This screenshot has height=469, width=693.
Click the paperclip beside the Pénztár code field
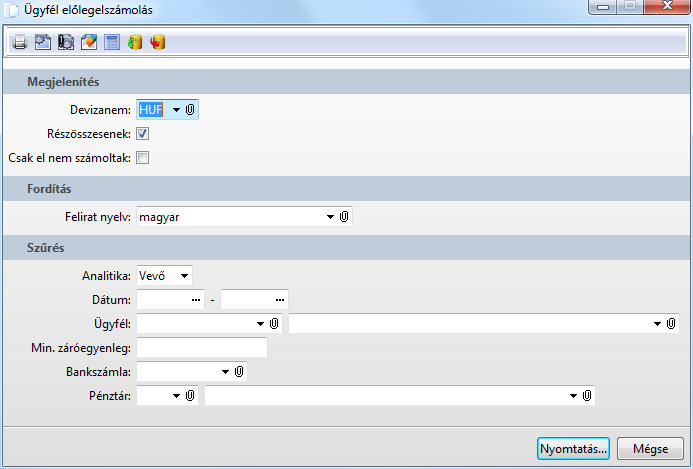coord(190,396)
